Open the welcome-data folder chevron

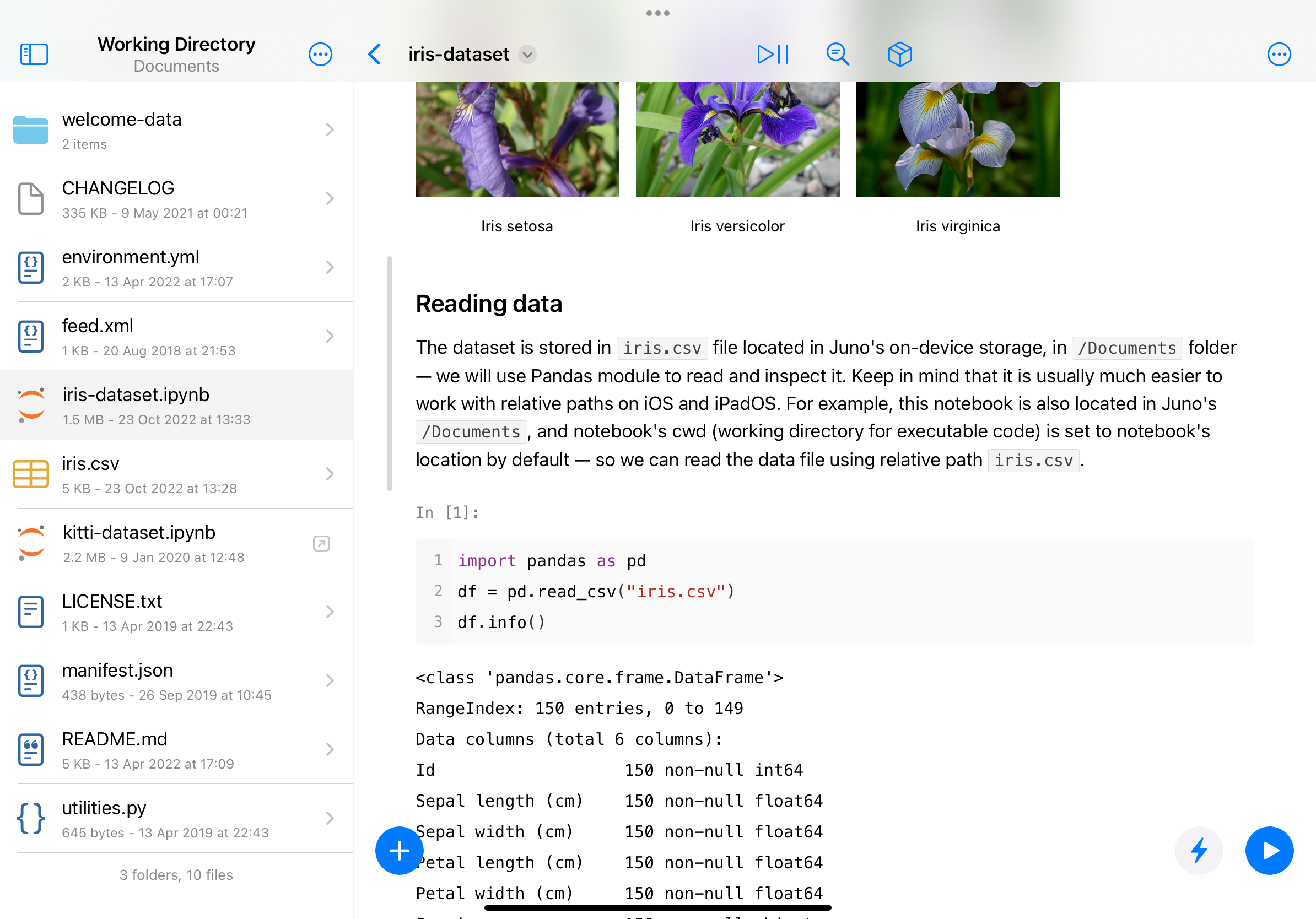click(330, 129)
